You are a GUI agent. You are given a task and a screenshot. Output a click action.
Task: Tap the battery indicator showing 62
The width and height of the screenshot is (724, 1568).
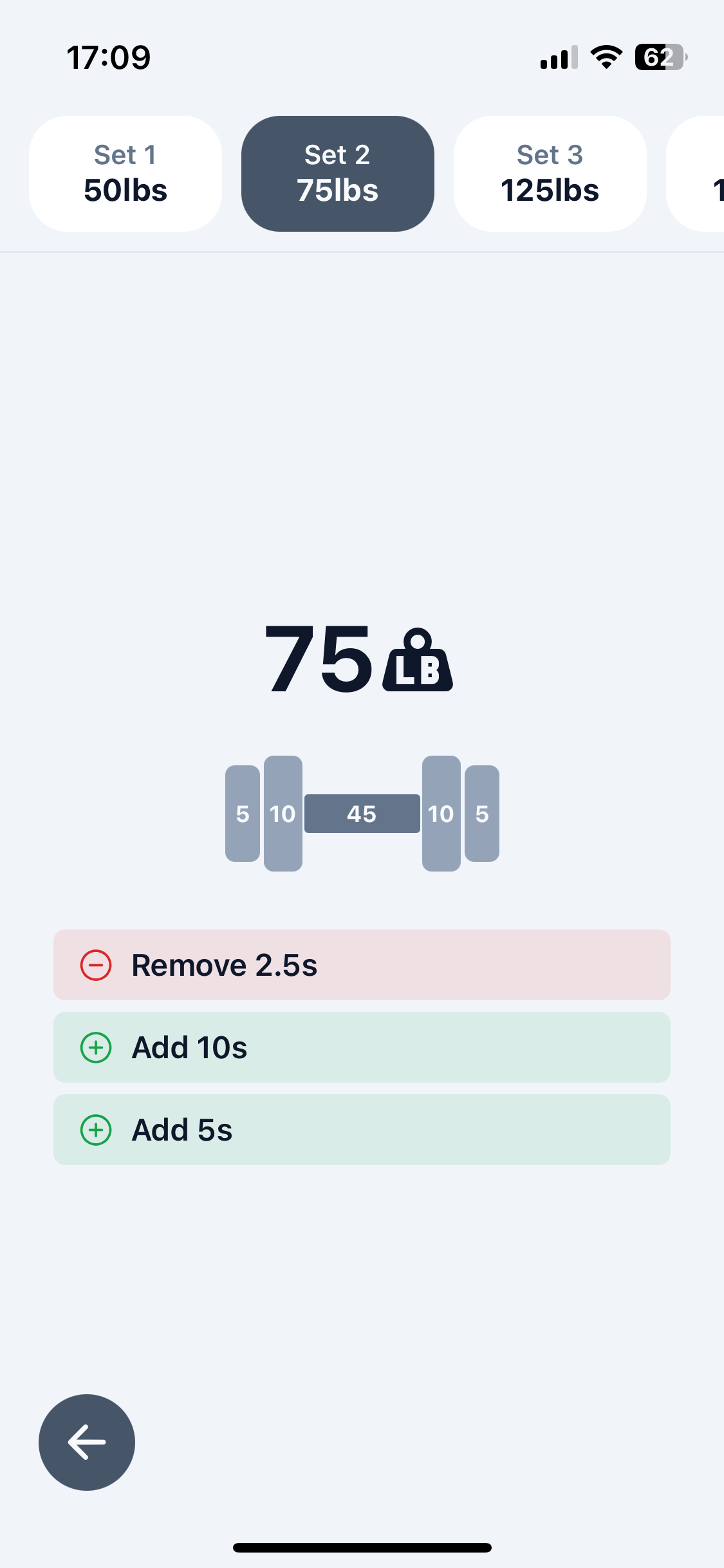click(x=658, y=57)
